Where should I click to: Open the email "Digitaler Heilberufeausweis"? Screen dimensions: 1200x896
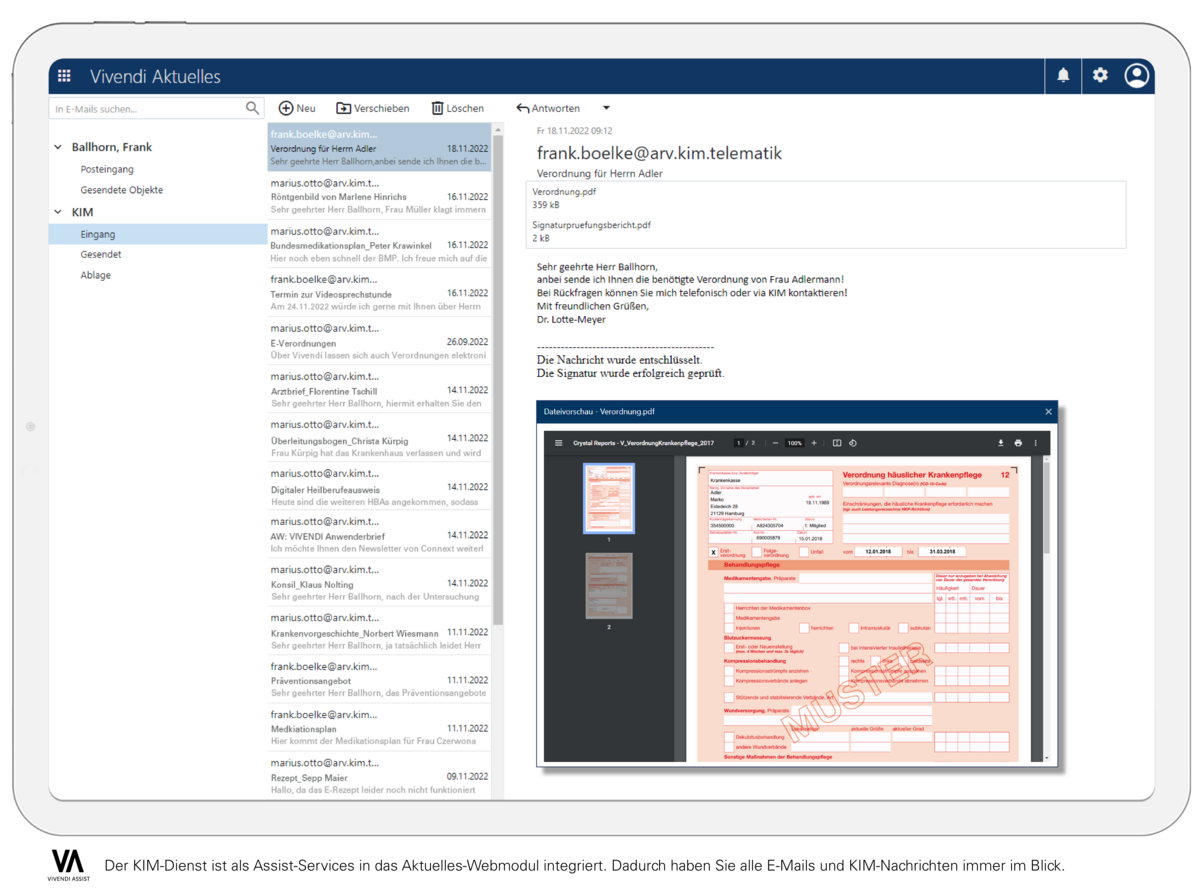point(380,487)
